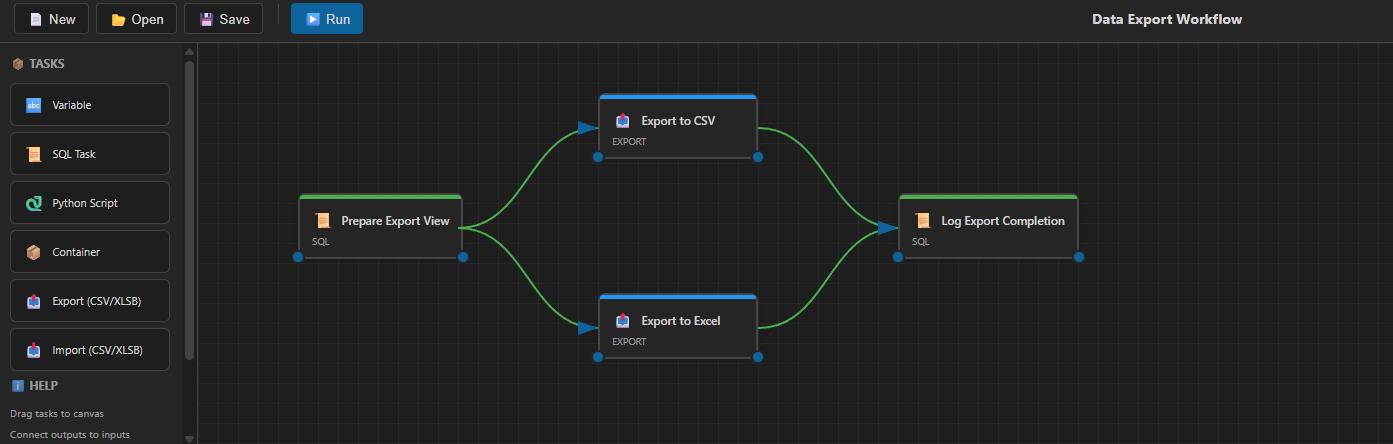Click the Export tray icon in palette
Screen dimensions: 1393x444
tap(34, 301)
